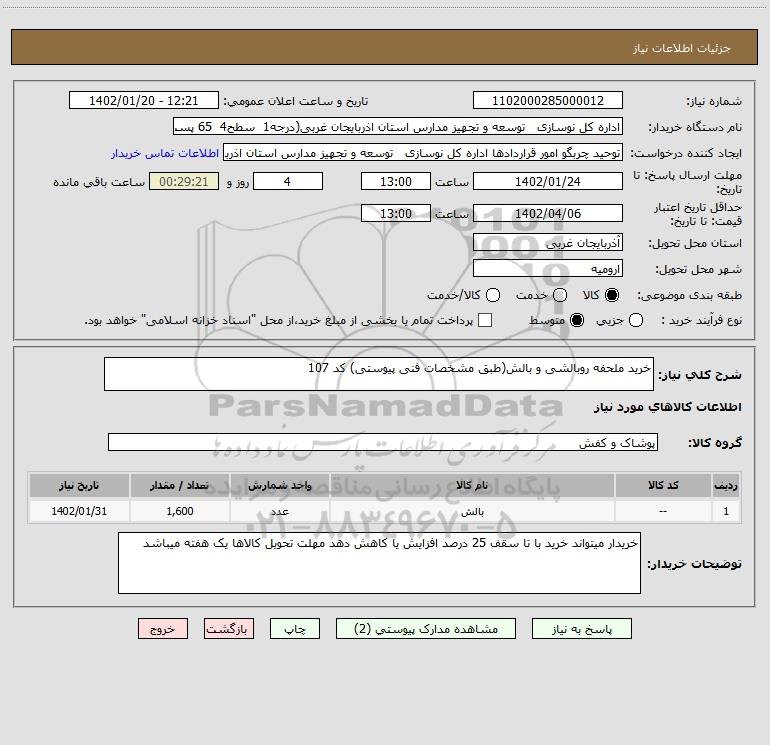770x745 pixels.
Task: Open the اطلاعات تماس خریدار link
Action: [x=165, y=153]
